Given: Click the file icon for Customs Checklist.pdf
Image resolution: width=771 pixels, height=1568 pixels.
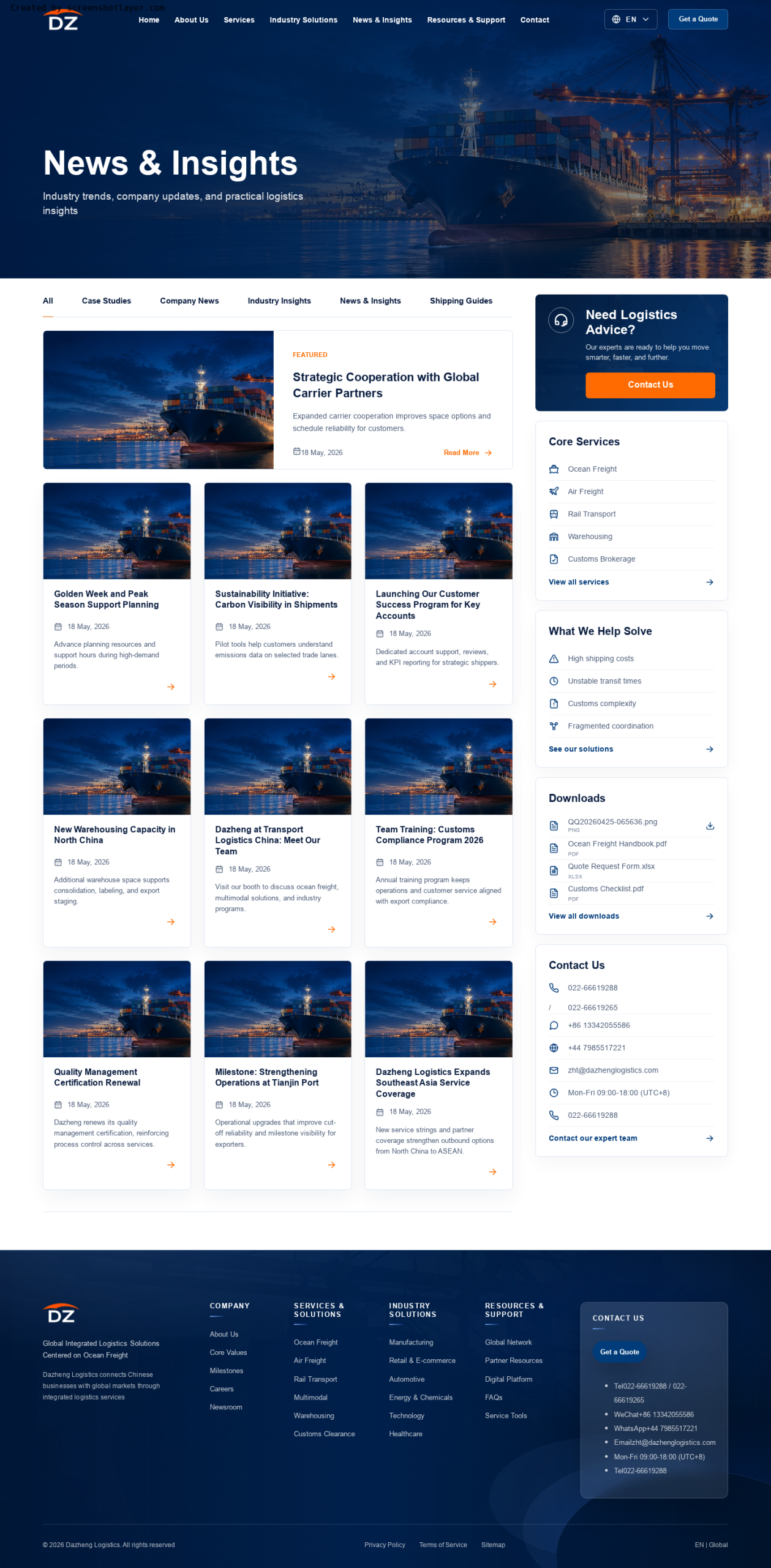Looking at the screenshot, I should [x=554, y=893].
